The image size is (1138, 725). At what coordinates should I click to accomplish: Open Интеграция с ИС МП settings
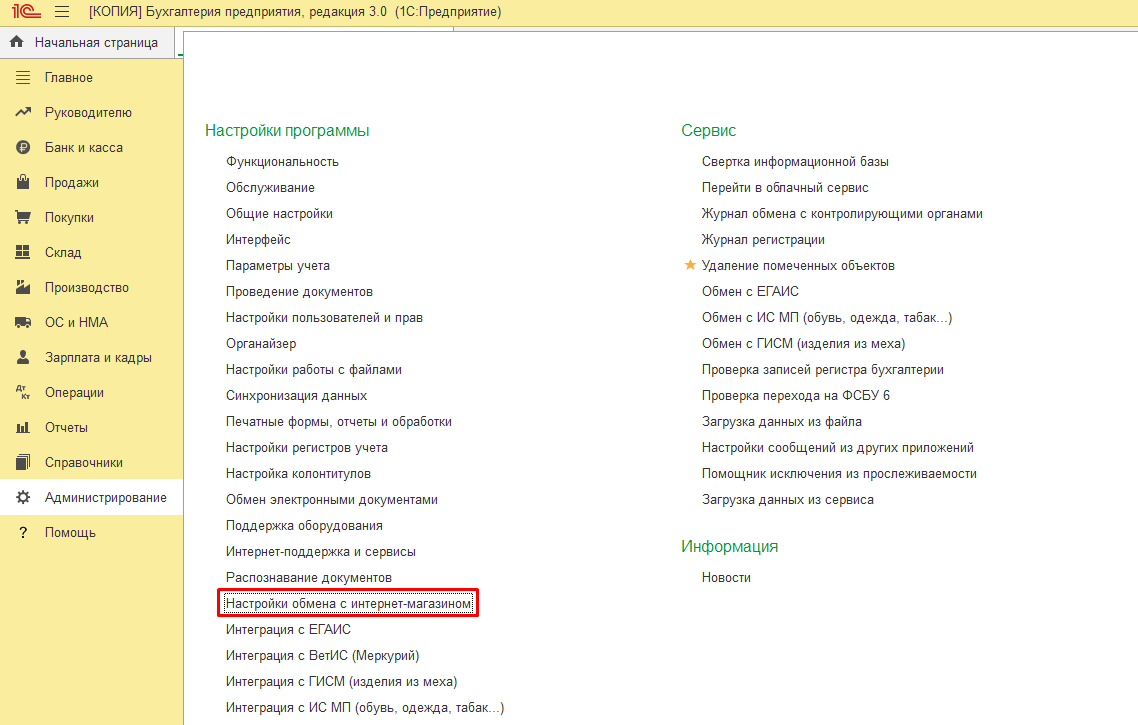(x=365, y=708)
